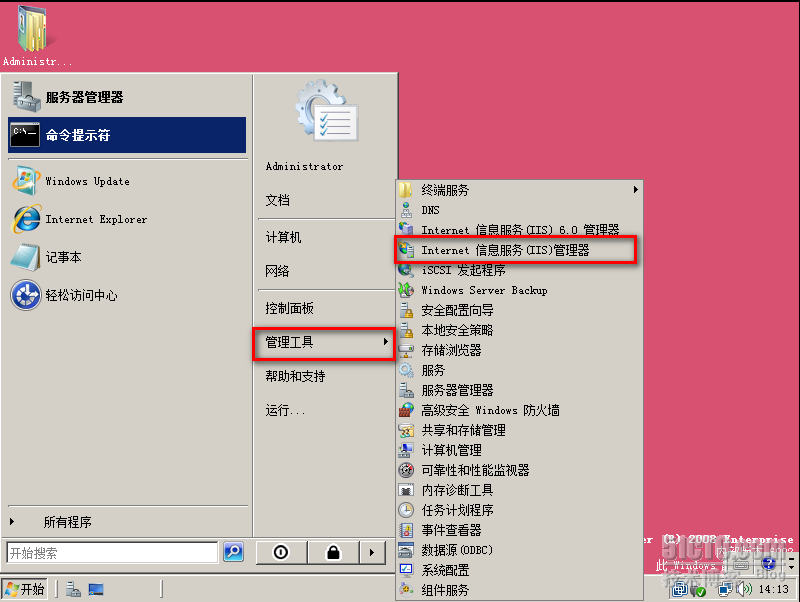Viewport: 800px width, 602px height.
Task: Open the 记事本 notepad icon
Action: tap(26, 257)
